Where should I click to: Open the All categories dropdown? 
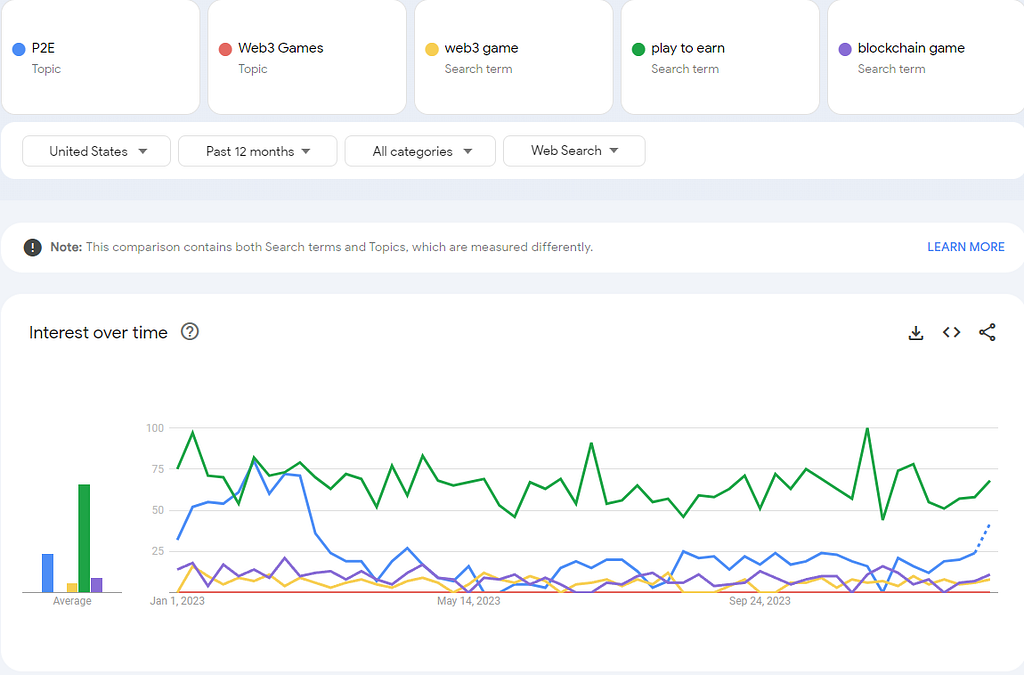click(420, 151)
